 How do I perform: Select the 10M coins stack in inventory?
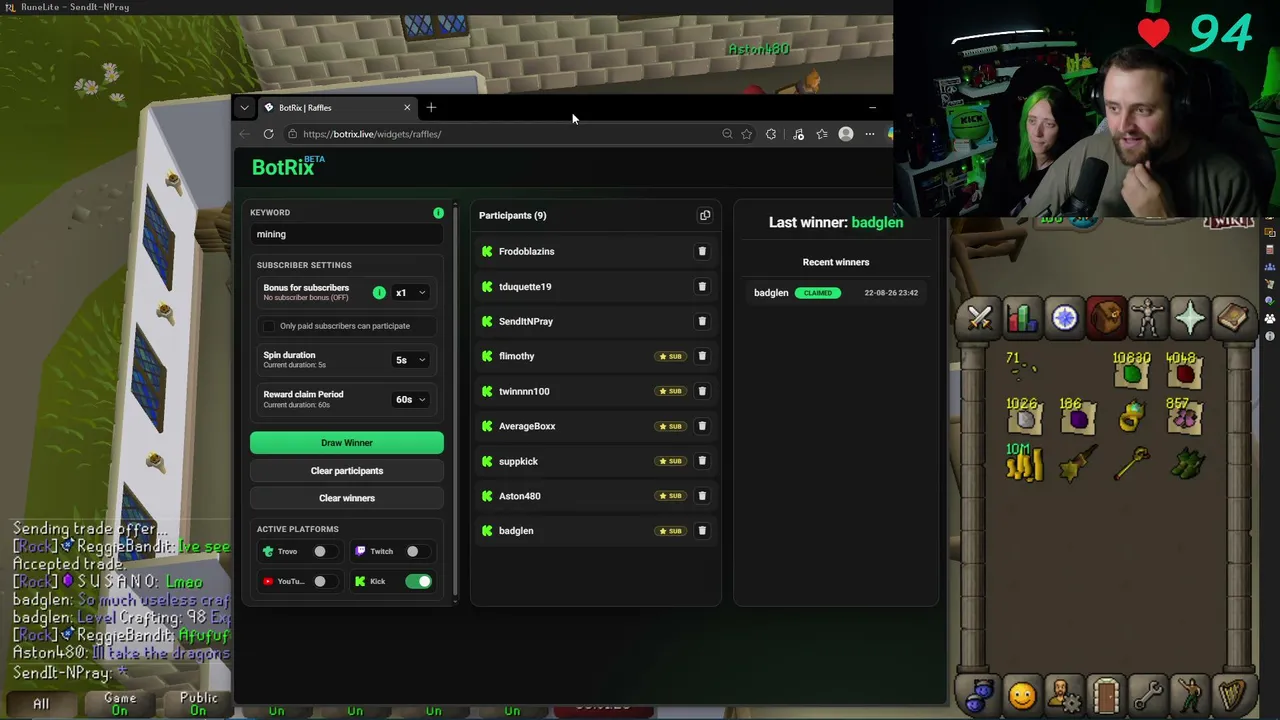1024,463
